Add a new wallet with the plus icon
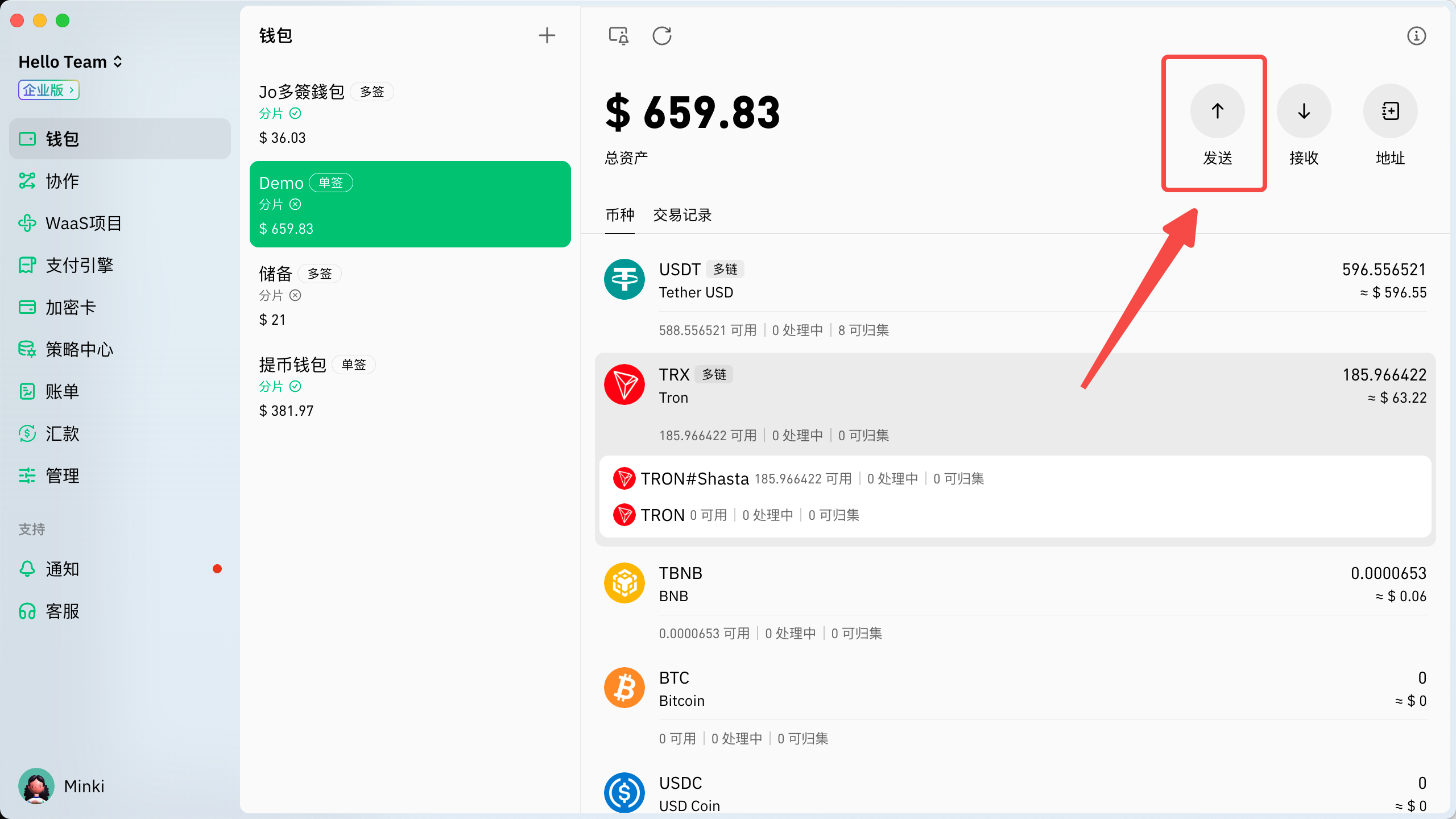The image size is (1456, 819). click(x=547, y=36)
